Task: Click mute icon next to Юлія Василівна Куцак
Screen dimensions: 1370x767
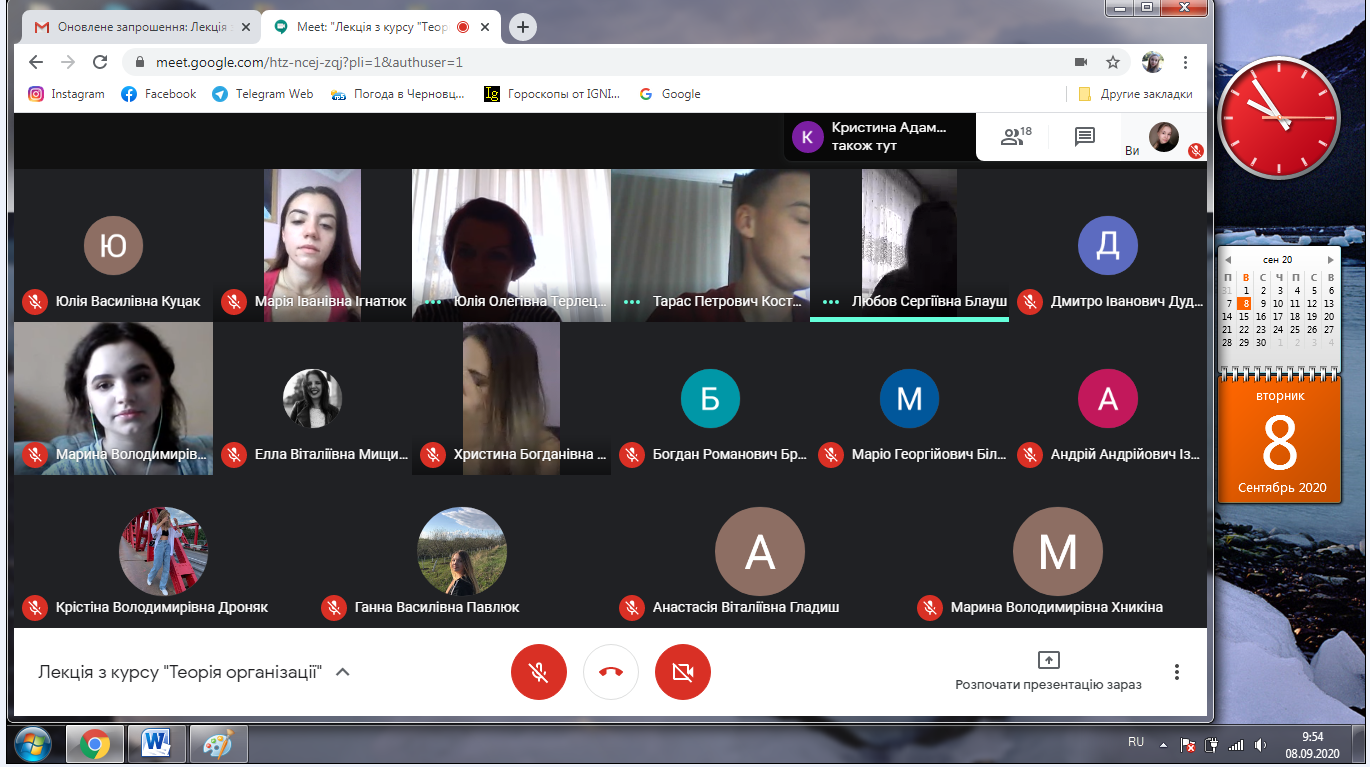Action: tap(35, 301)
